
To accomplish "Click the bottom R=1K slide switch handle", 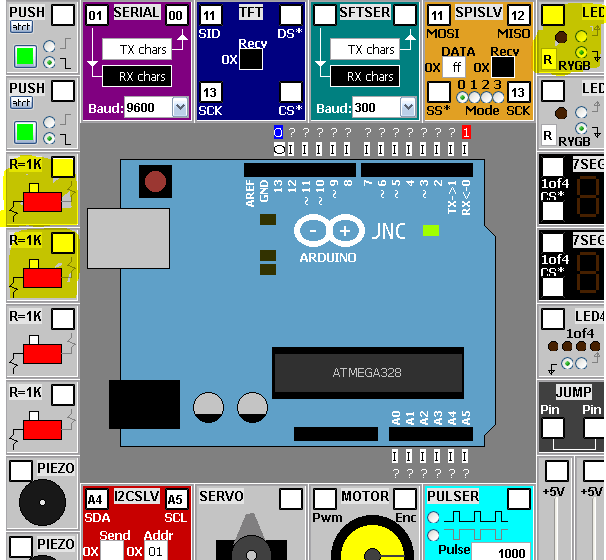I will [34, 416].
